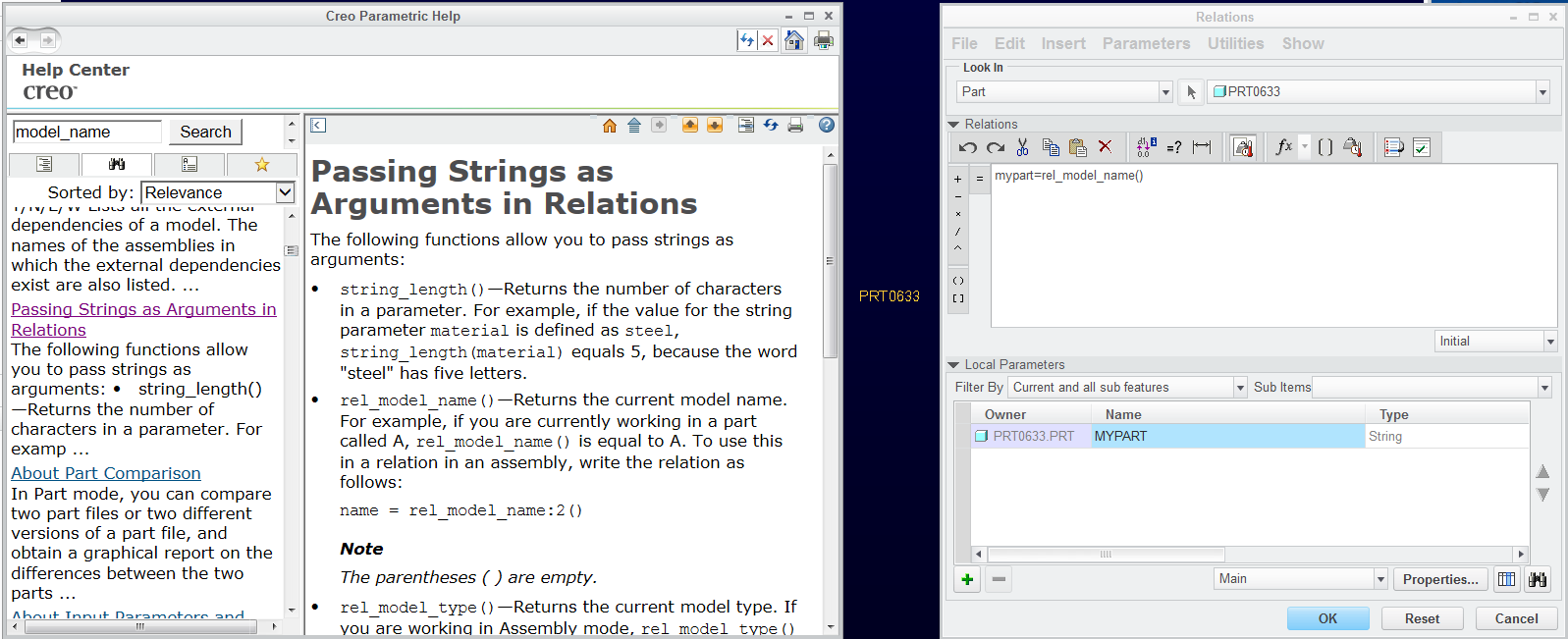1568x639 pixels.
Task: Remove parameter with the minus button
Action: pos(999,579)
